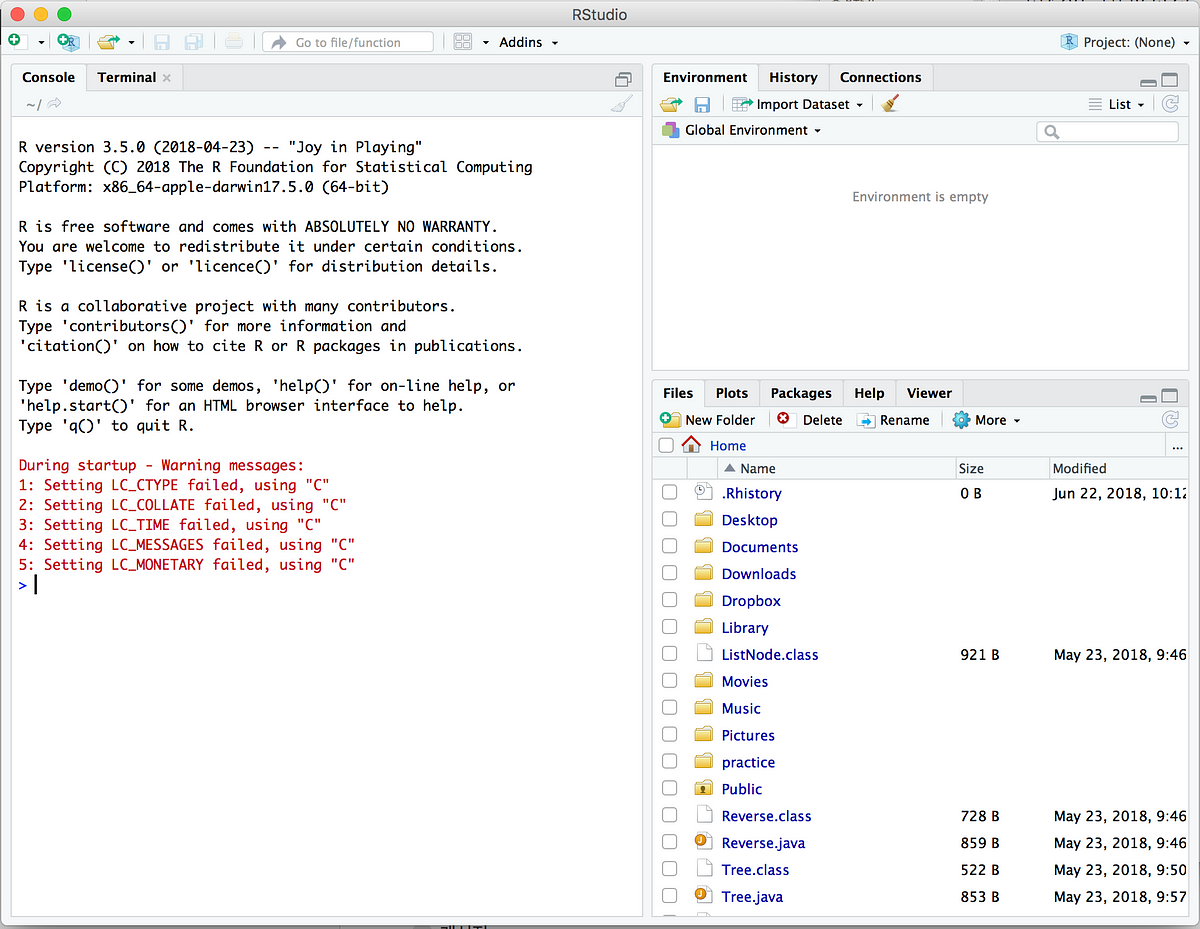Viewport: 1200px width, 929px height.
Task: Check the Desktop folder checkbox
Action: click(669, 519)
